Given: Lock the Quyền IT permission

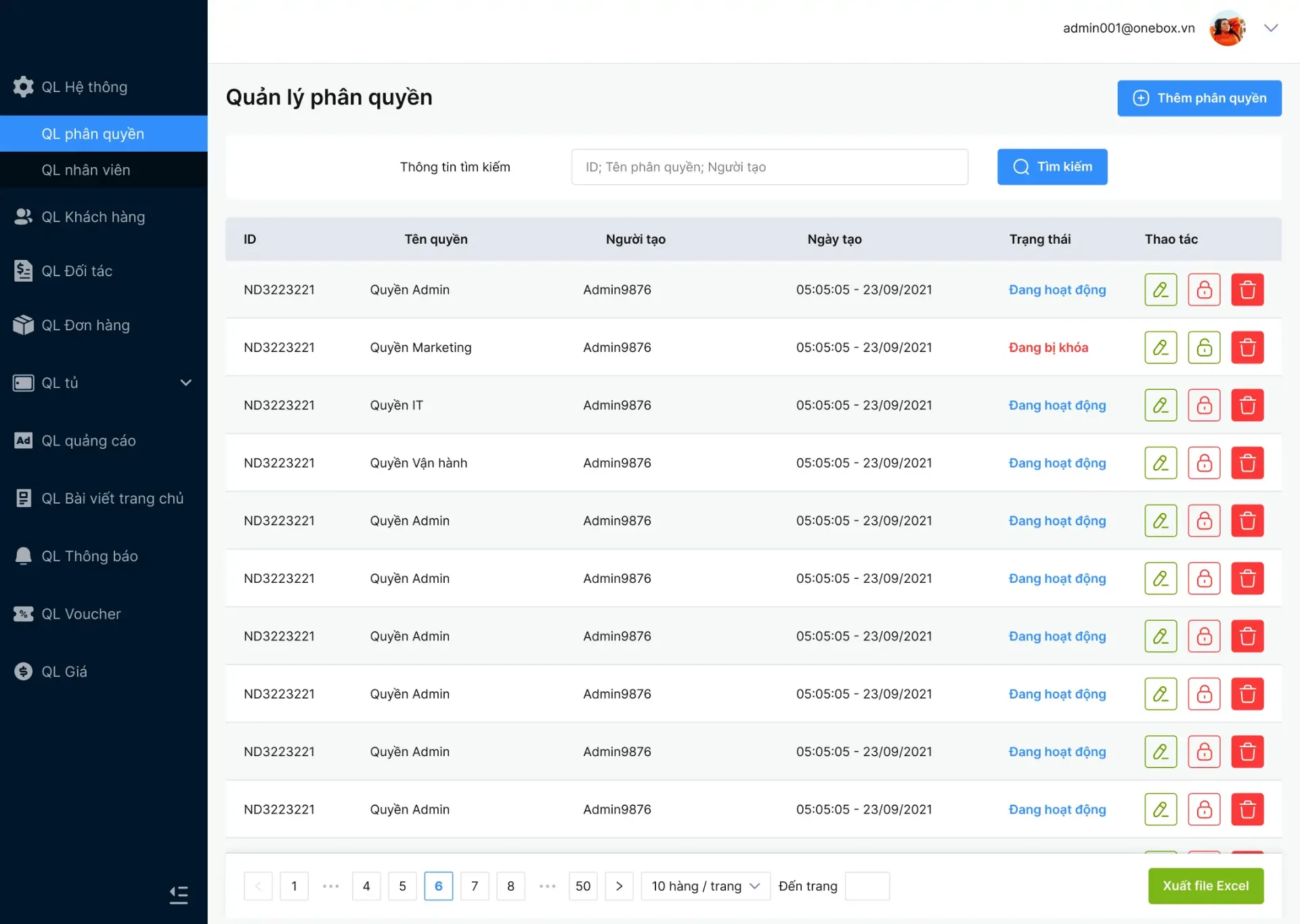Looking at the screenshot, I should coord(1204,405).
